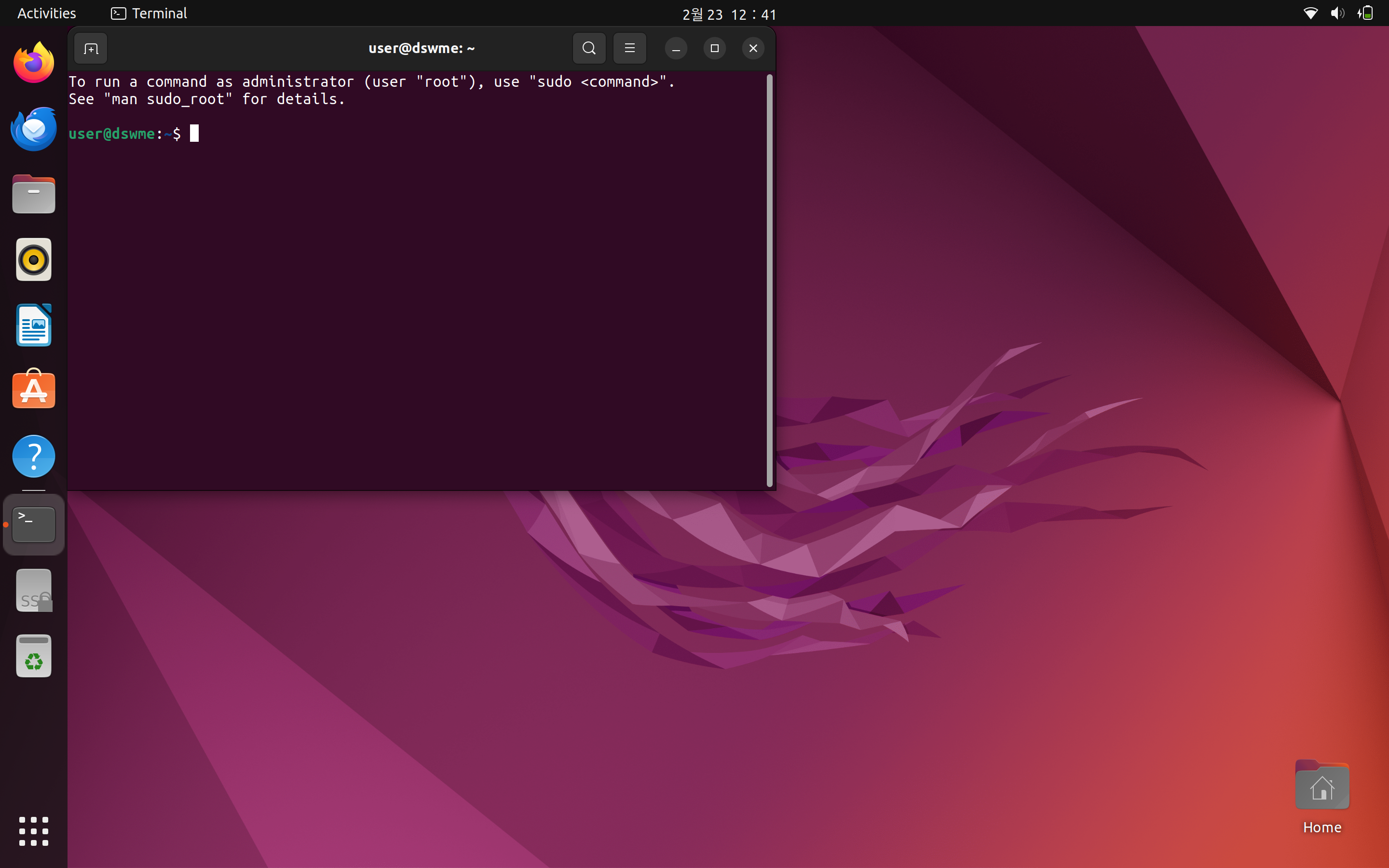Open the Trash from dock

(33, 656)
